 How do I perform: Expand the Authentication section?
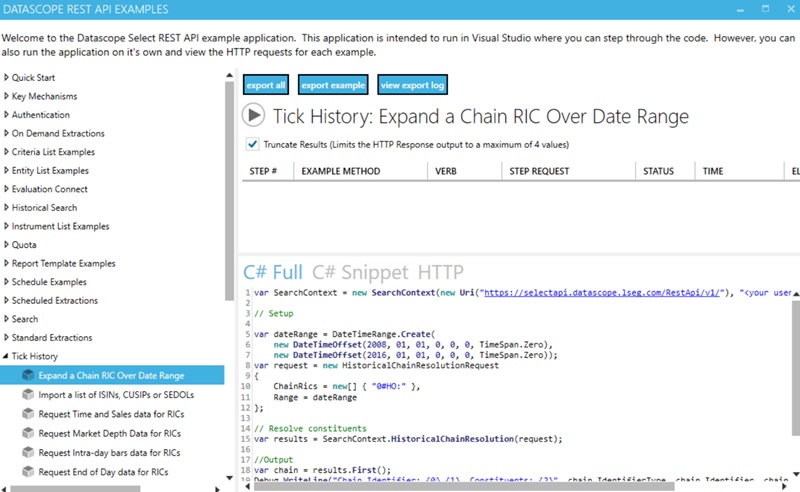7,115
